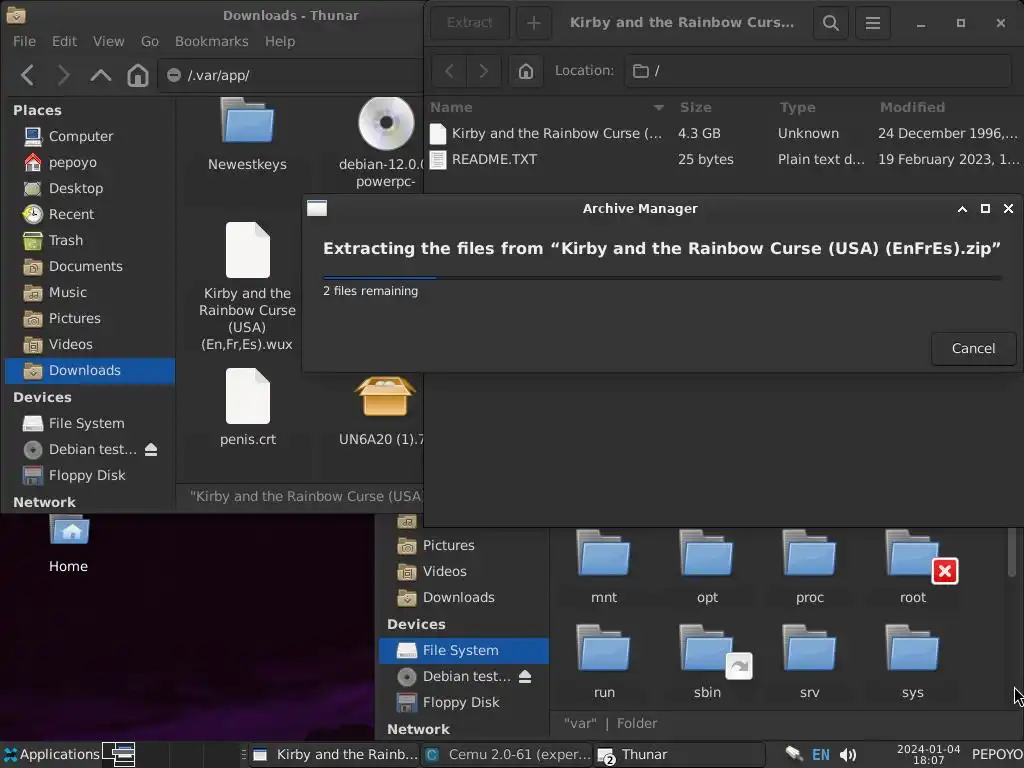Eject Debian test device in lower Thunar sidebar
The width and height of the screenshot is (1024, 768).
point(524,677)
